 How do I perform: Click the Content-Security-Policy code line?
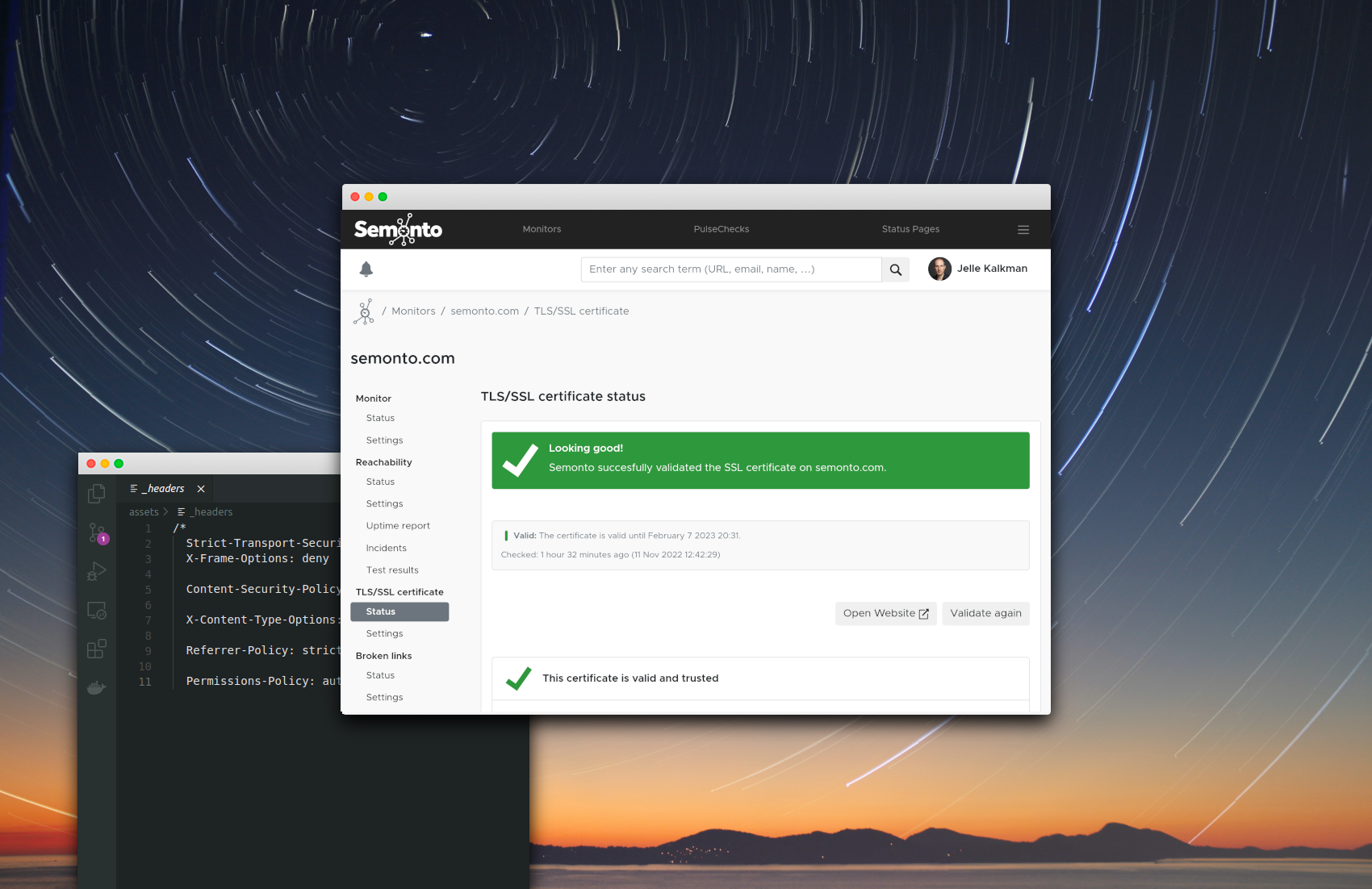click(263, 590)
